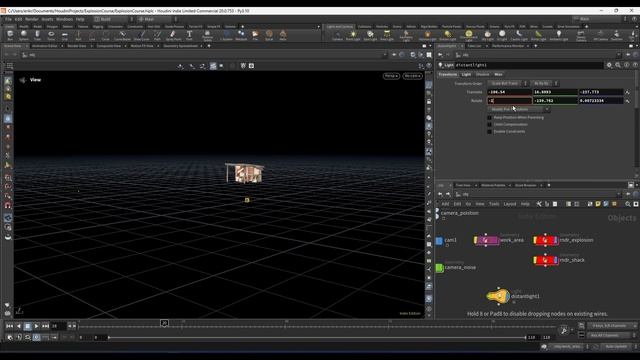Image resolution: width=640 pixels, height=360 pixels.
Task: Enable Keep Position When Parenting checkbox
Action: coord(489,118)
